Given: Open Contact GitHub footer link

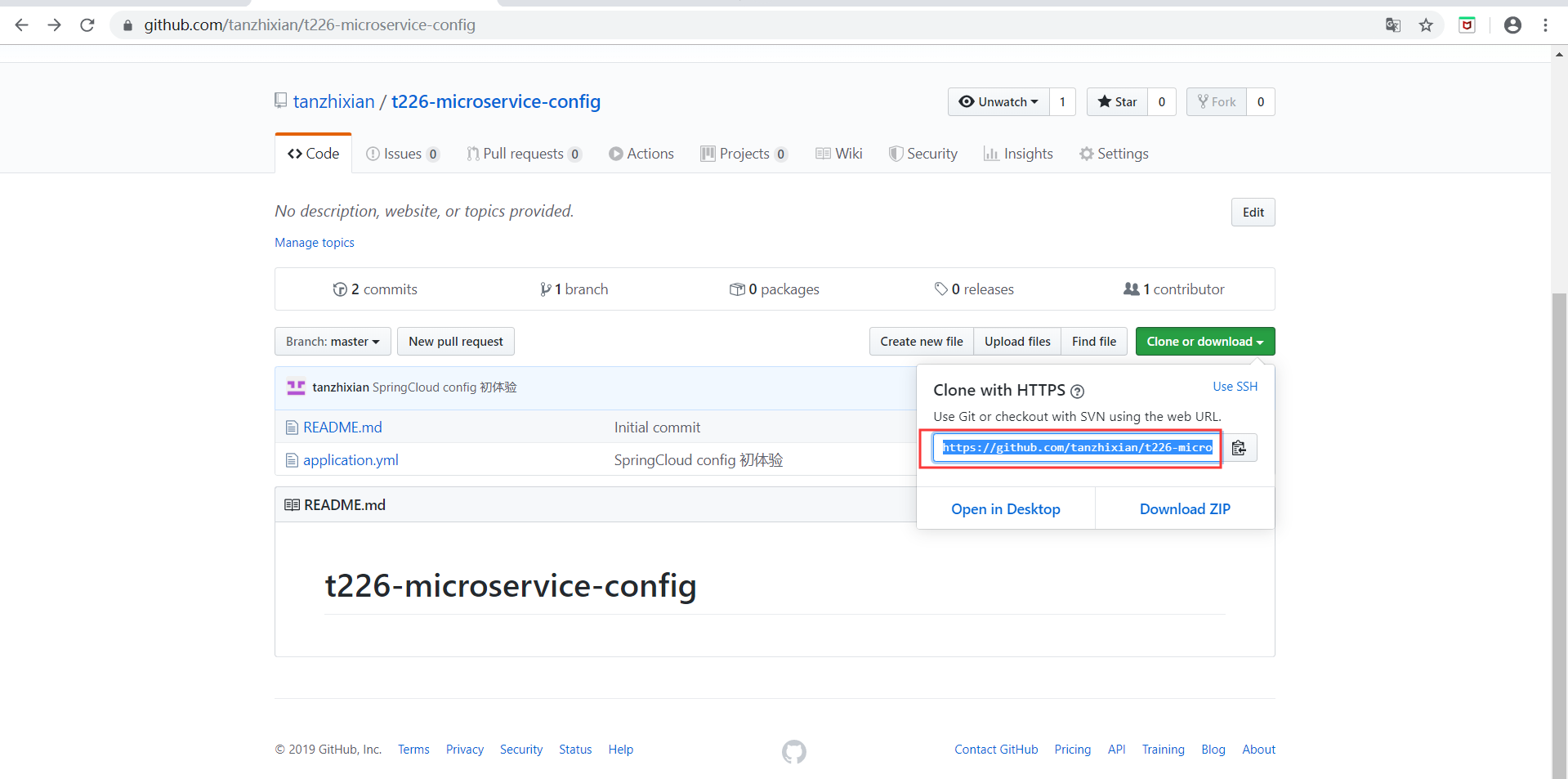Looking at the screenshot, I should point(996,750).
